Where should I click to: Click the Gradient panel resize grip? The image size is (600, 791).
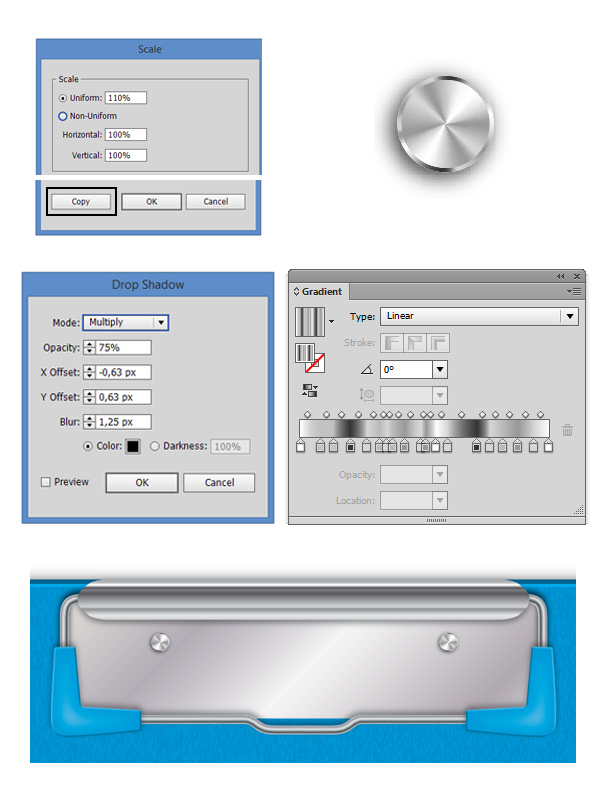[x=579, y=510]
